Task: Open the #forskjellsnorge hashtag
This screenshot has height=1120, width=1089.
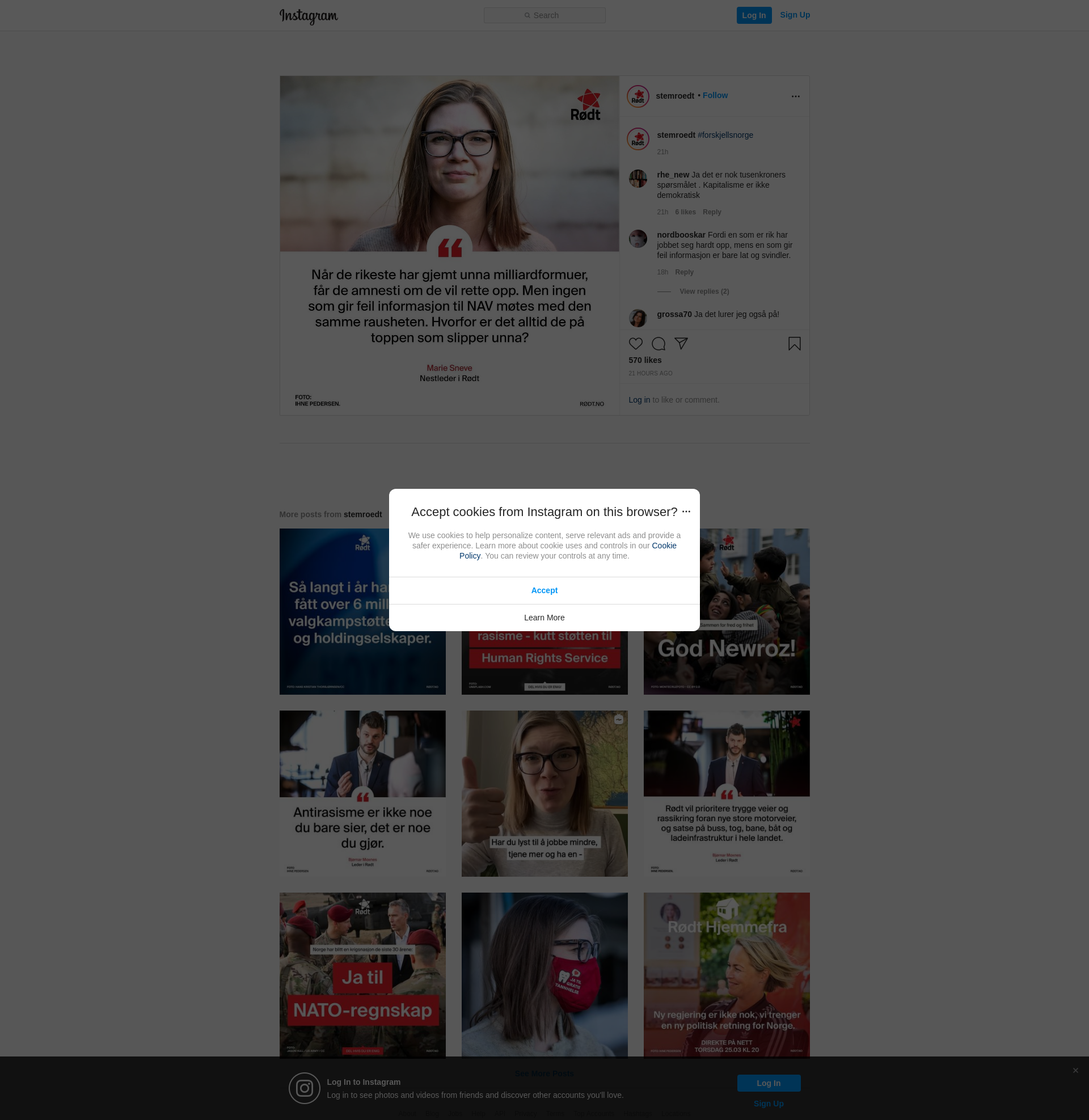Action: [x=725, y=135]
